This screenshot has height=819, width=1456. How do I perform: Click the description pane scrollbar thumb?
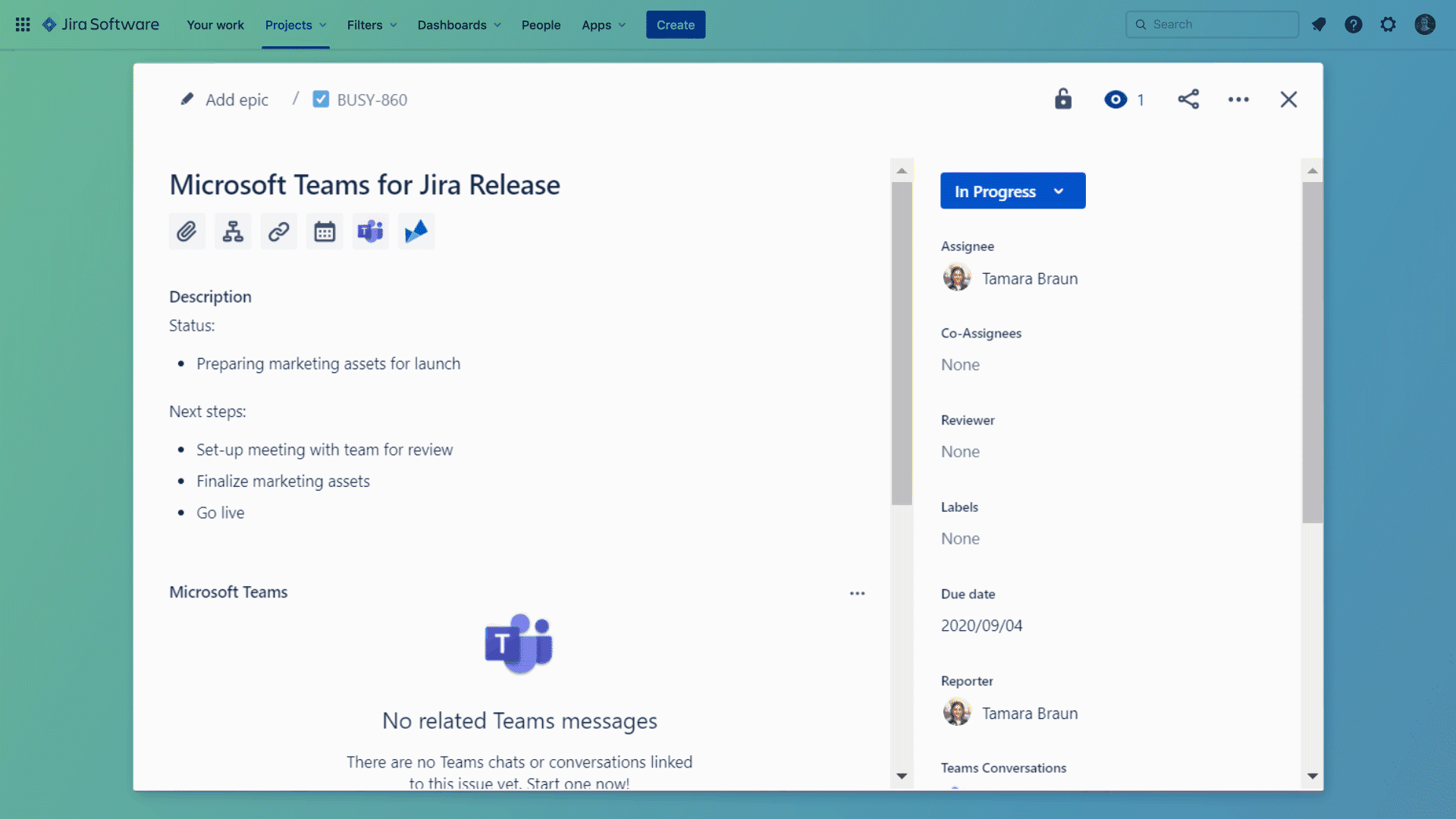tap(902, 341)
